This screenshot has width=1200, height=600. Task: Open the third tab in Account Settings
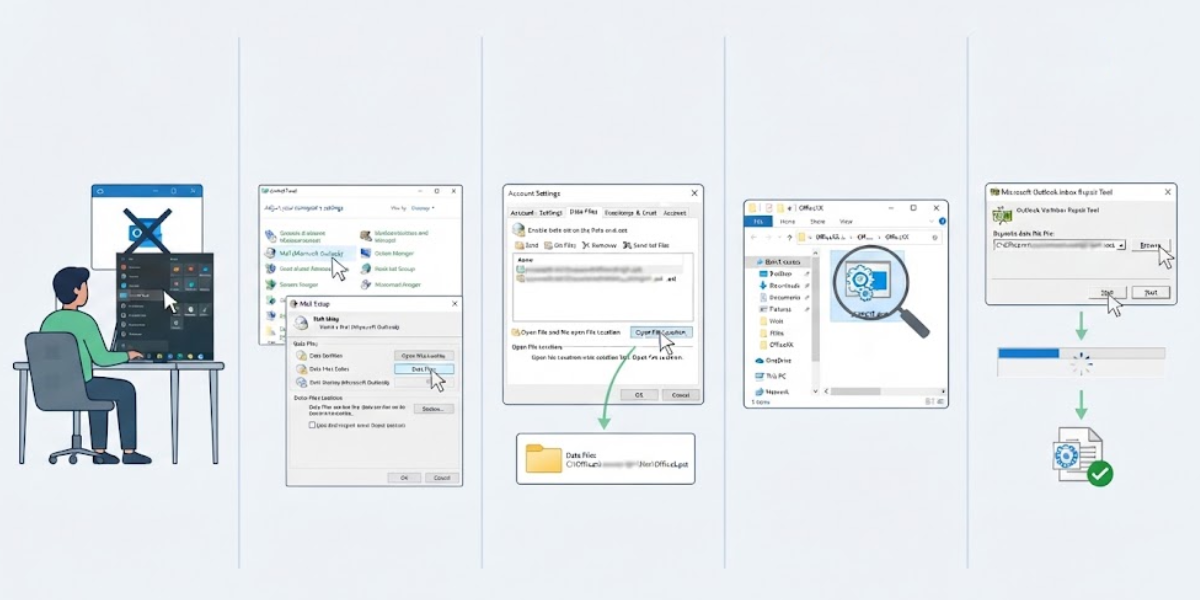pyautogui.click(x=630, y=212)
